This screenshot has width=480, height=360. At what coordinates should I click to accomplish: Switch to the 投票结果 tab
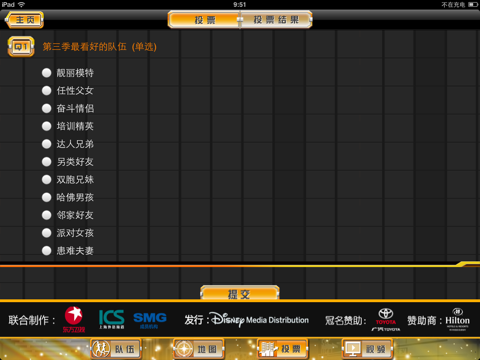pos(276,20)
